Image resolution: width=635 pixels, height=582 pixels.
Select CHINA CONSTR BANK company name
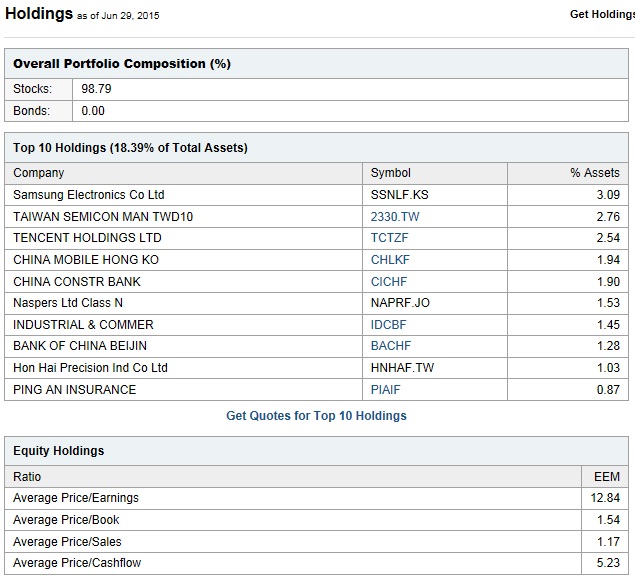(77, 281)
